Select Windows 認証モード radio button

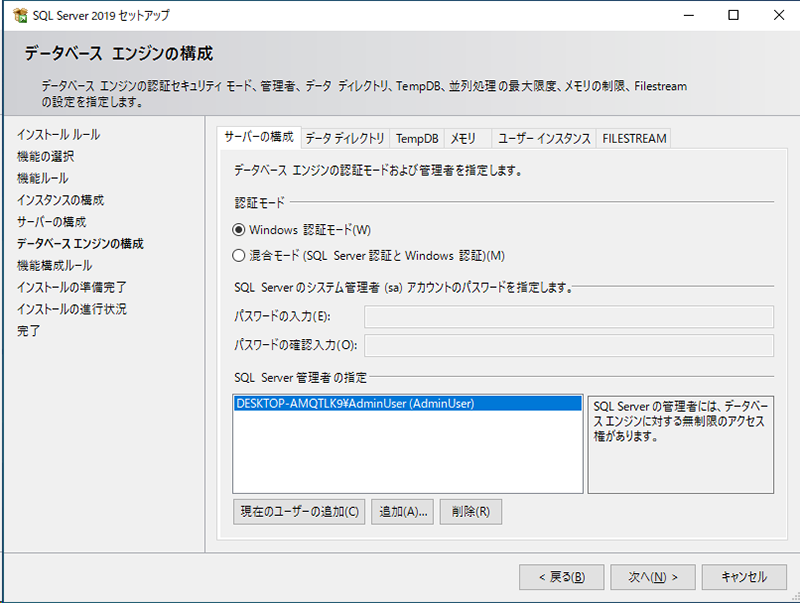(x=238, y=230)
